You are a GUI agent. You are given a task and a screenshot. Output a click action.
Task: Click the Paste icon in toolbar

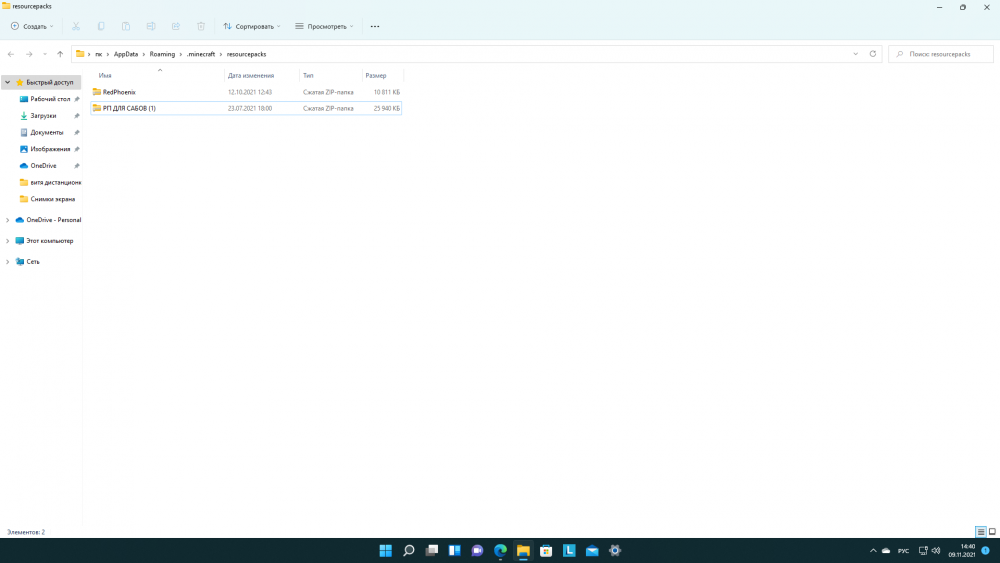tap(126, 26)
